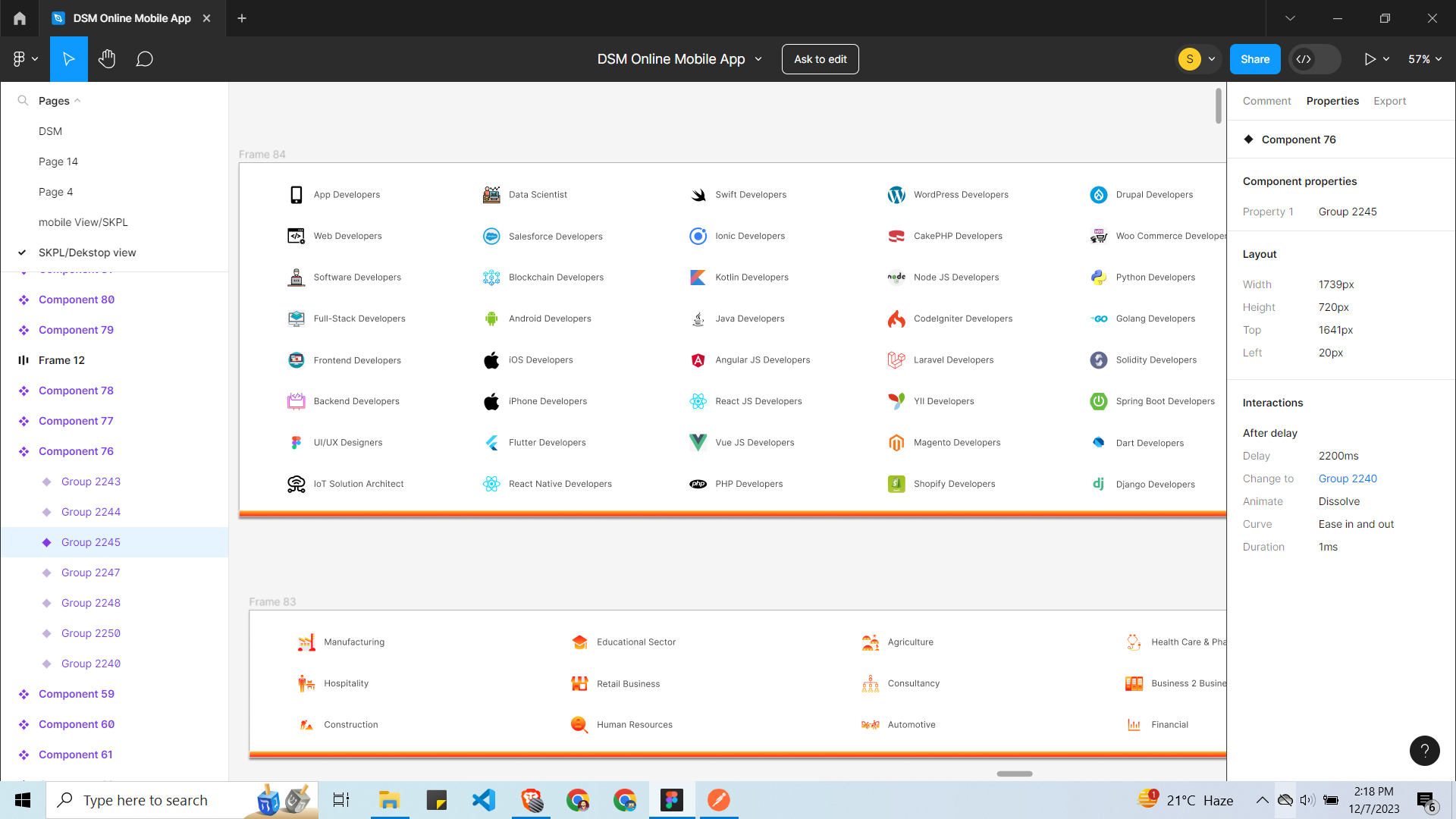Click Group 2245 variant diamond icon

click(x=46, y=542)
